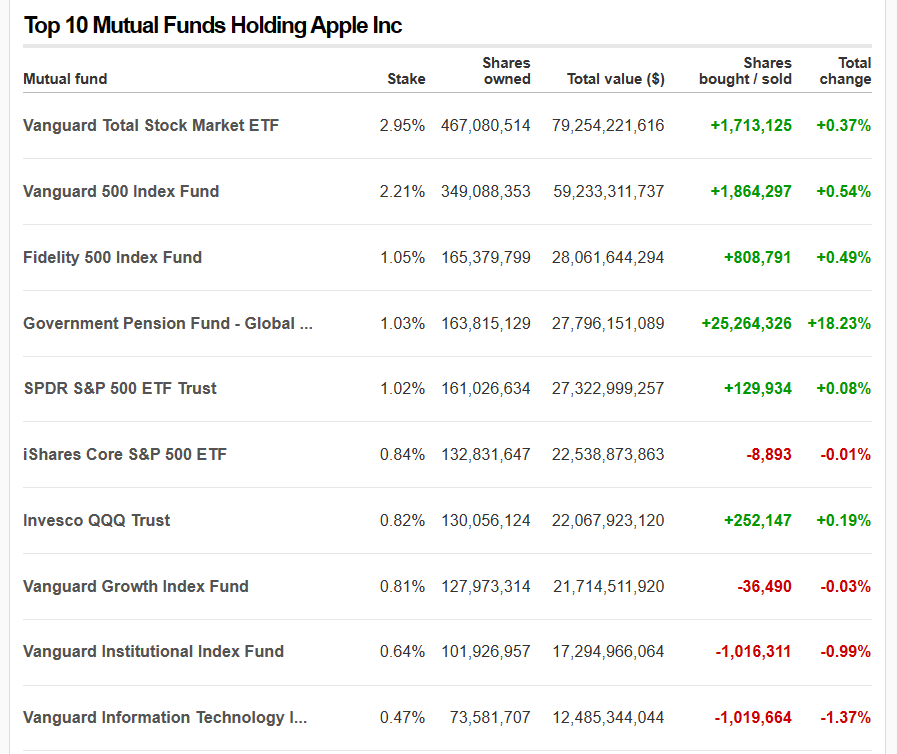Select shares owned value 165,379,799

point(486,257)
